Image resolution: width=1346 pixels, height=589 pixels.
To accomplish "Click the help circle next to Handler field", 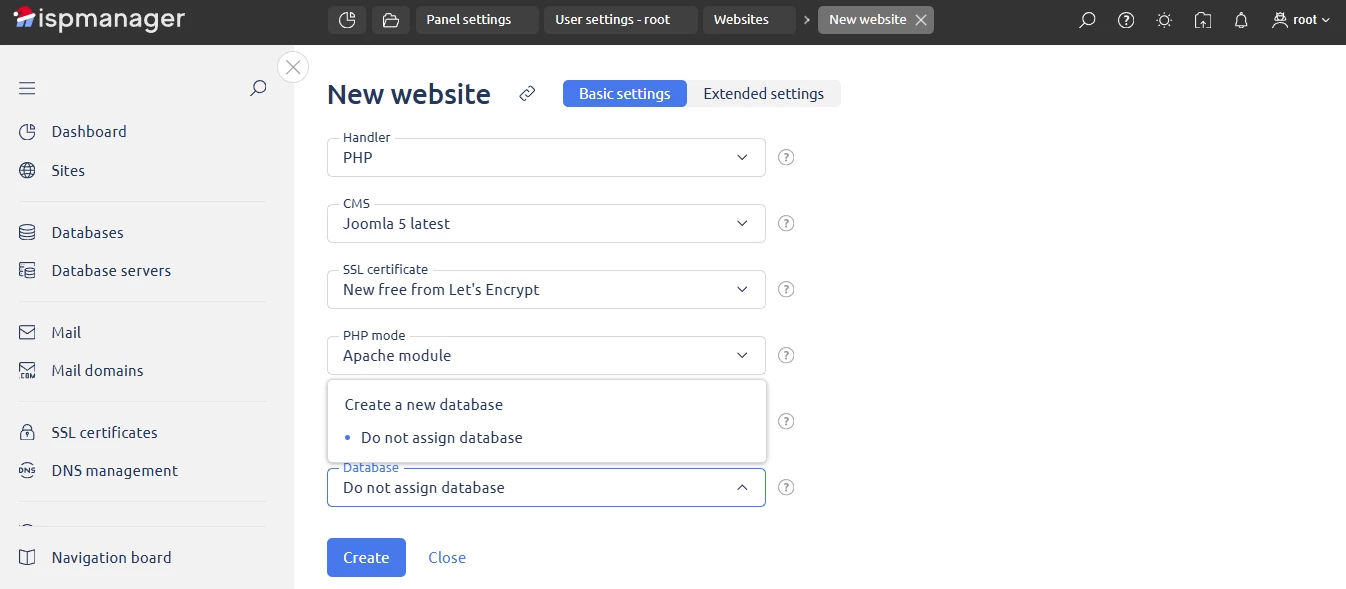I will click(786, 157).
